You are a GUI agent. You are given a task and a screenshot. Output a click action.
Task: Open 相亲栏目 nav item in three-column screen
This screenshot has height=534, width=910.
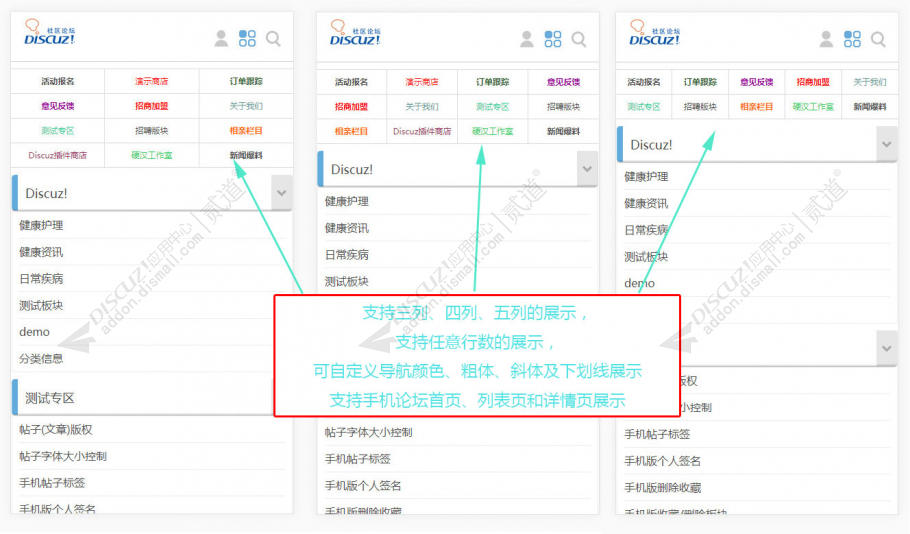click(246, 131)
